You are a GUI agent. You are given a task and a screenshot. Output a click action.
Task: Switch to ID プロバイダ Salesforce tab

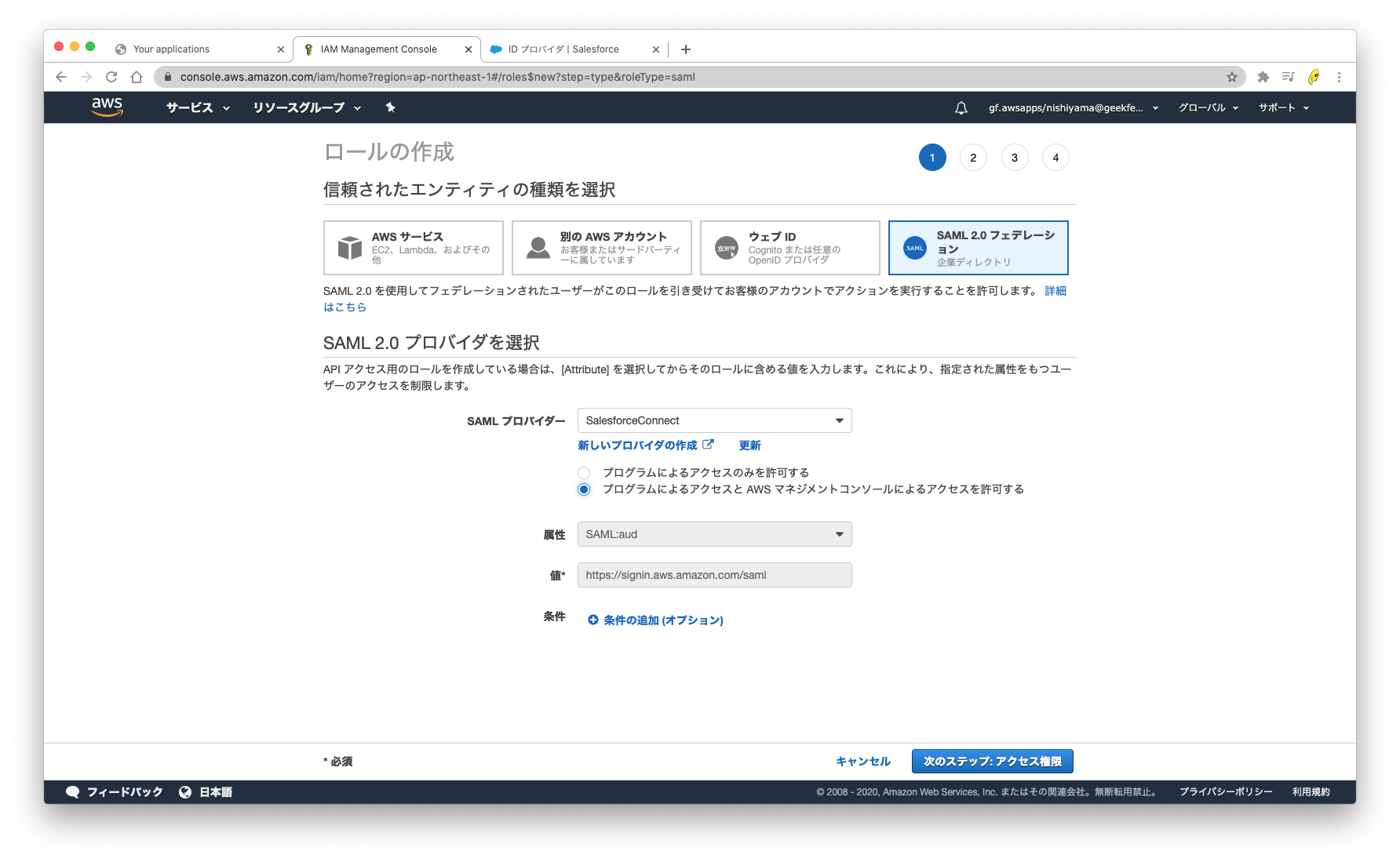[574, 49]
